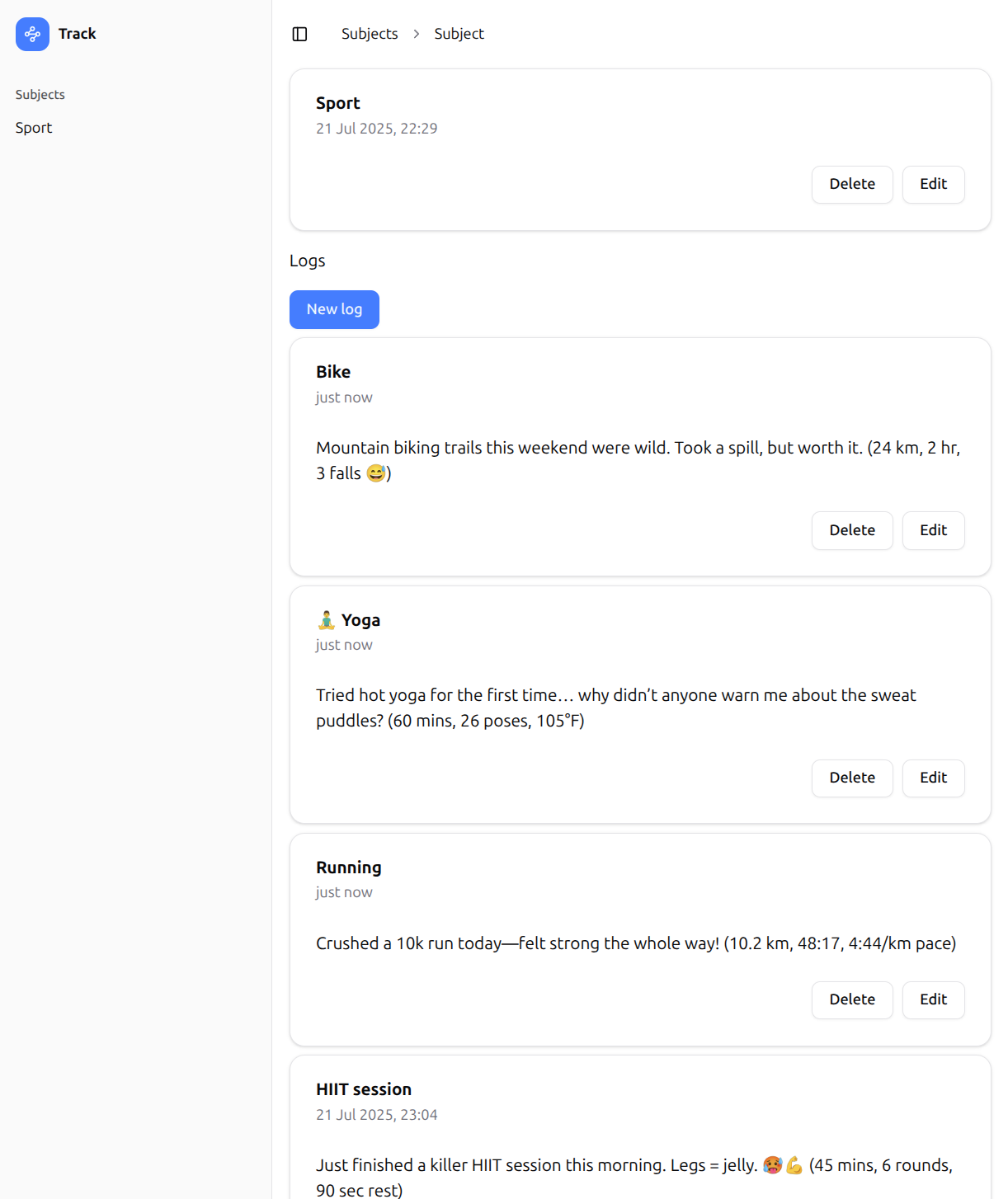Delete the Yoga log
This screenshot has height=1199, width=1008.
[x=851, y=778]
